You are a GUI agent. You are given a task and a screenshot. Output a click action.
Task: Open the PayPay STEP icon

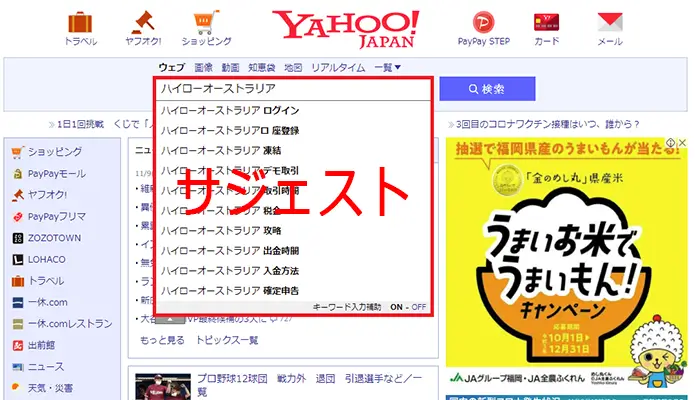coord(483,22)
